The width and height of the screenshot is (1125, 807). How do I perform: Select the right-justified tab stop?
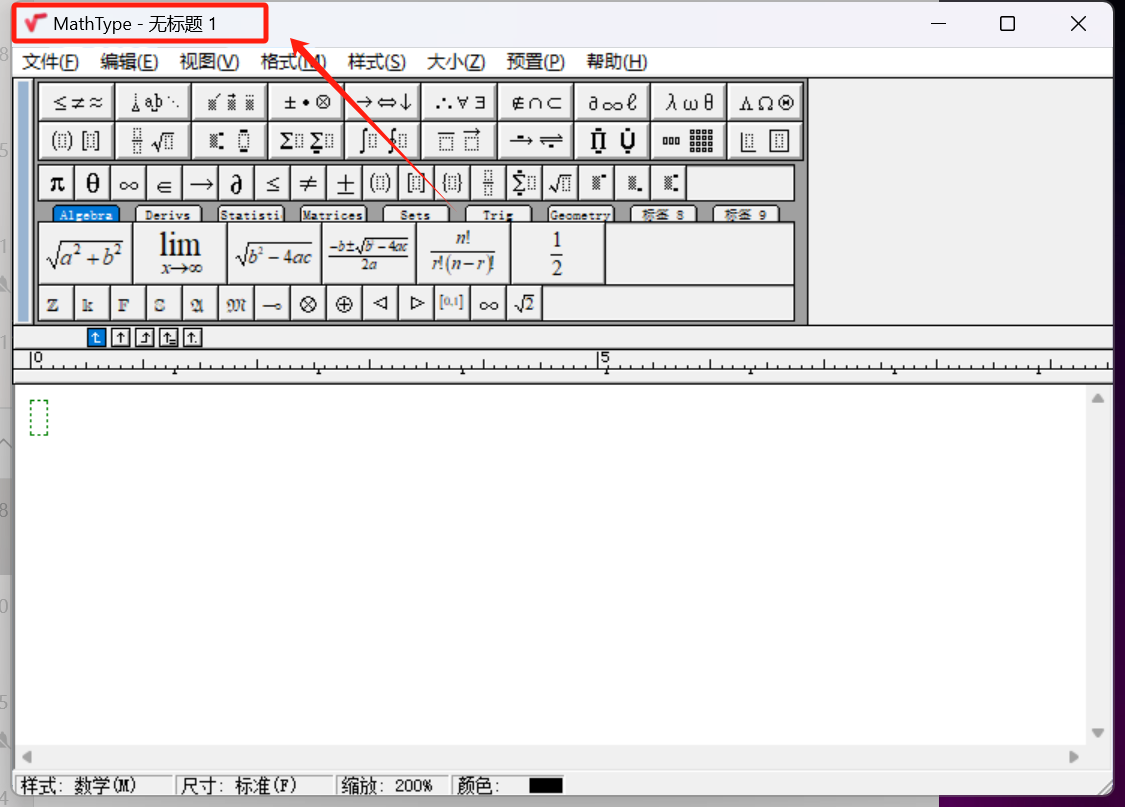pyautogui.click(x=145, y=337)
